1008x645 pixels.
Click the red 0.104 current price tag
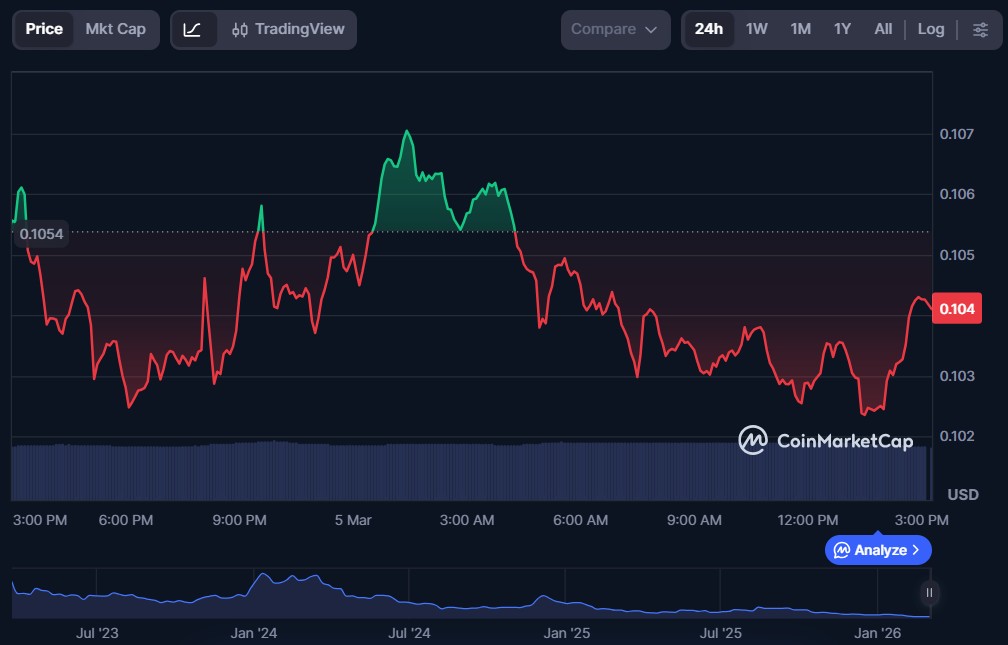coord(956,309)
